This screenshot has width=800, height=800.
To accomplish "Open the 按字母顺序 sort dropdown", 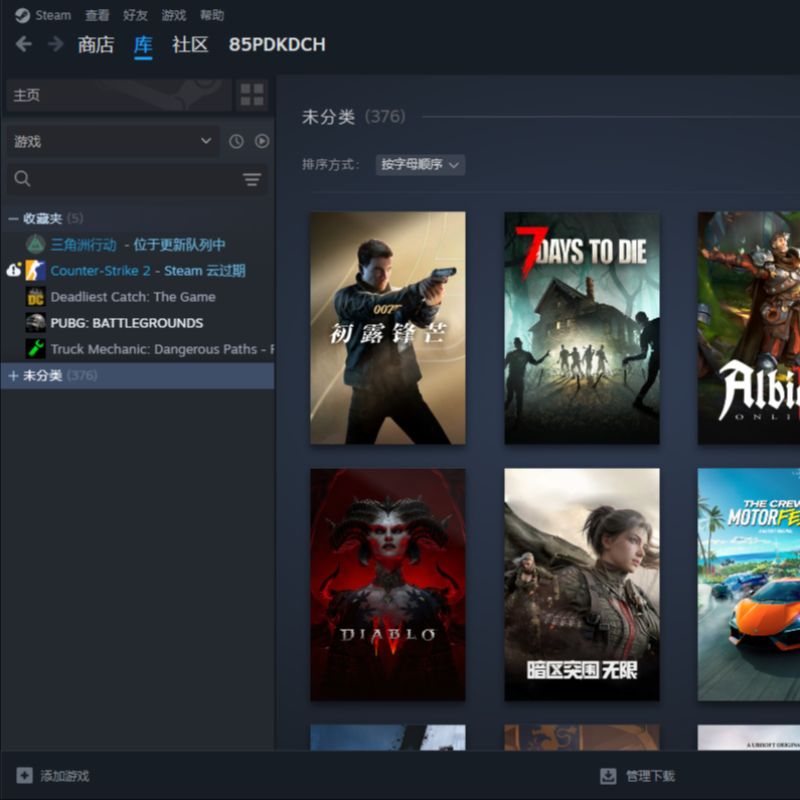I will [x=420, y=165].
